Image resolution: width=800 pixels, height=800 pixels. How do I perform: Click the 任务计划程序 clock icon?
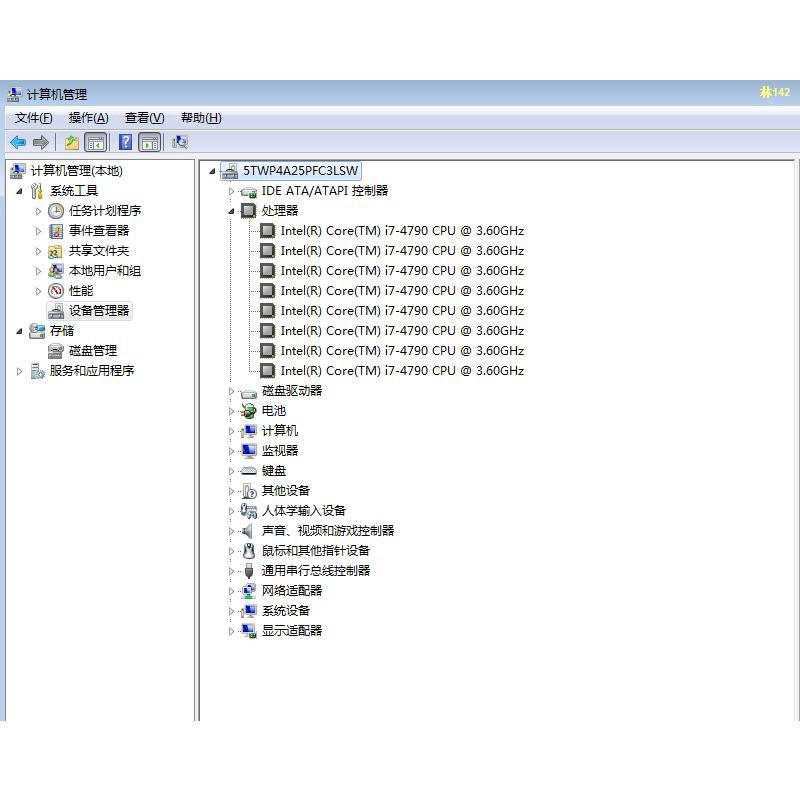coord(56,211)
